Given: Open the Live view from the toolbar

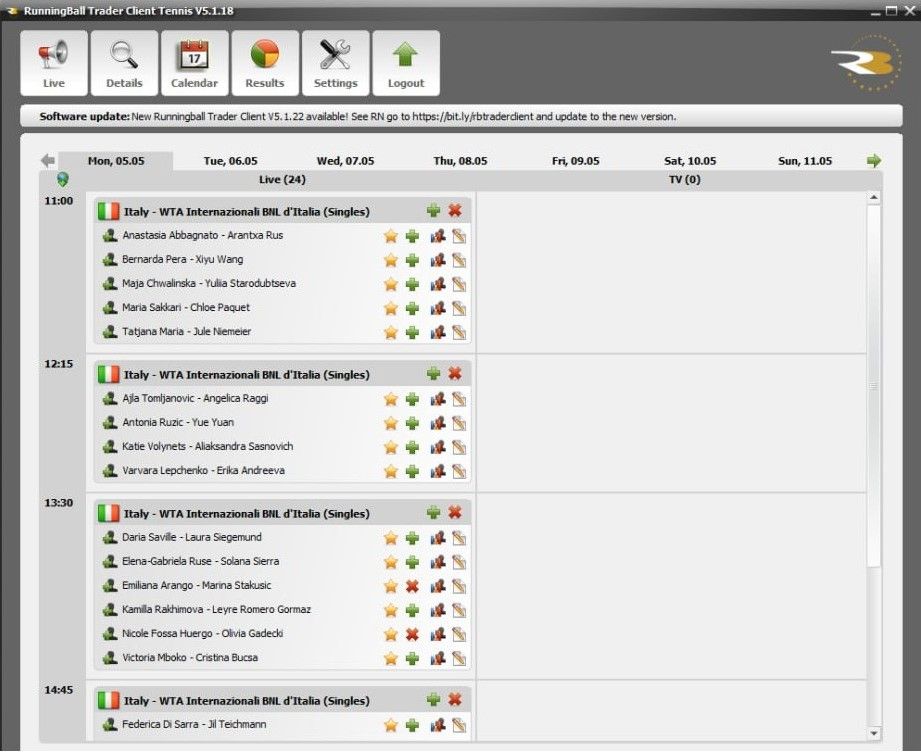Looking at the screenshot, I should pyautogui.click(x=54, y=63).
